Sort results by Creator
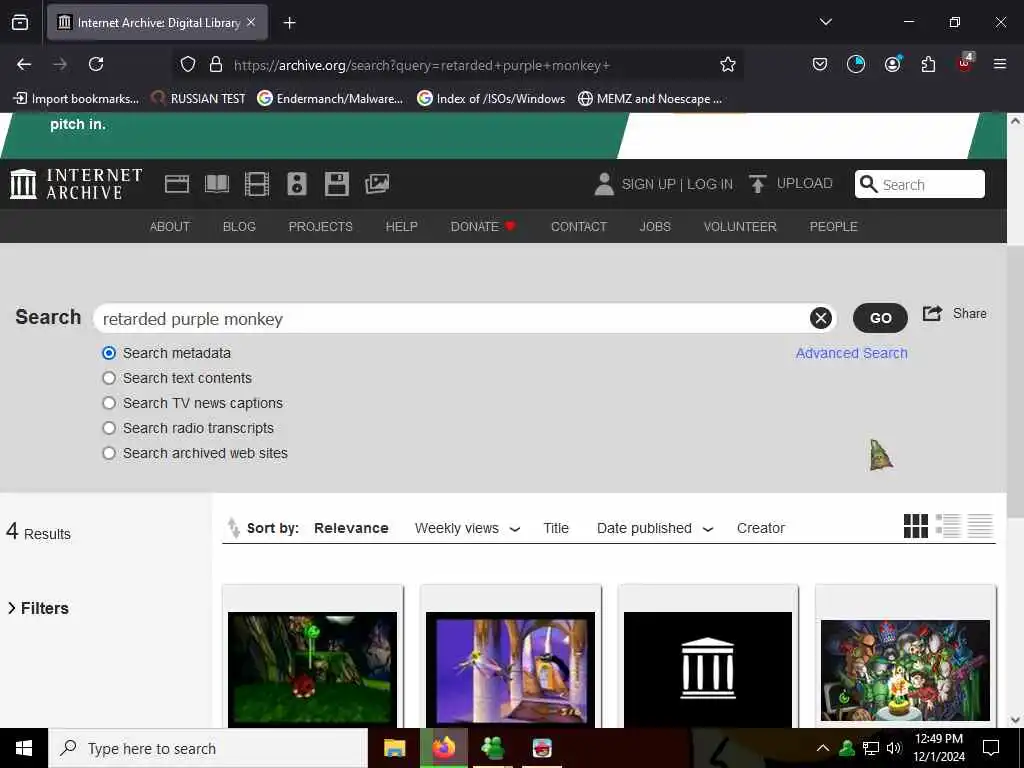The height and width of the screenshot is (768, 1024). coord(761,528)
